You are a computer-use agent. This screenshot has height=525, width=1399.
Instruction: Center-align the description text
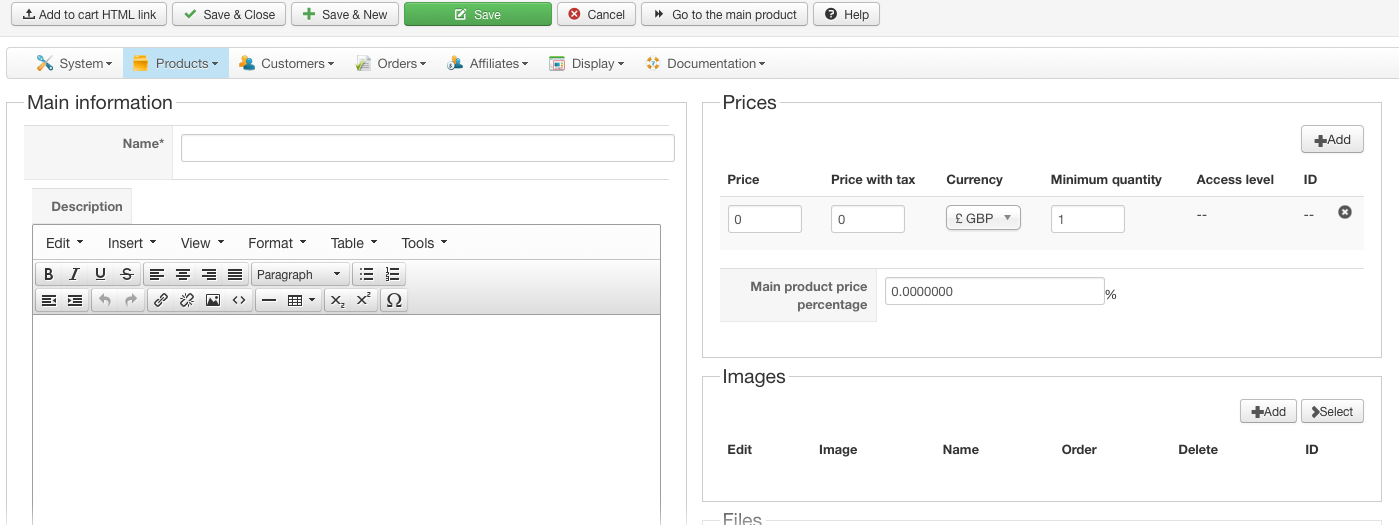[x=183, y=274]
